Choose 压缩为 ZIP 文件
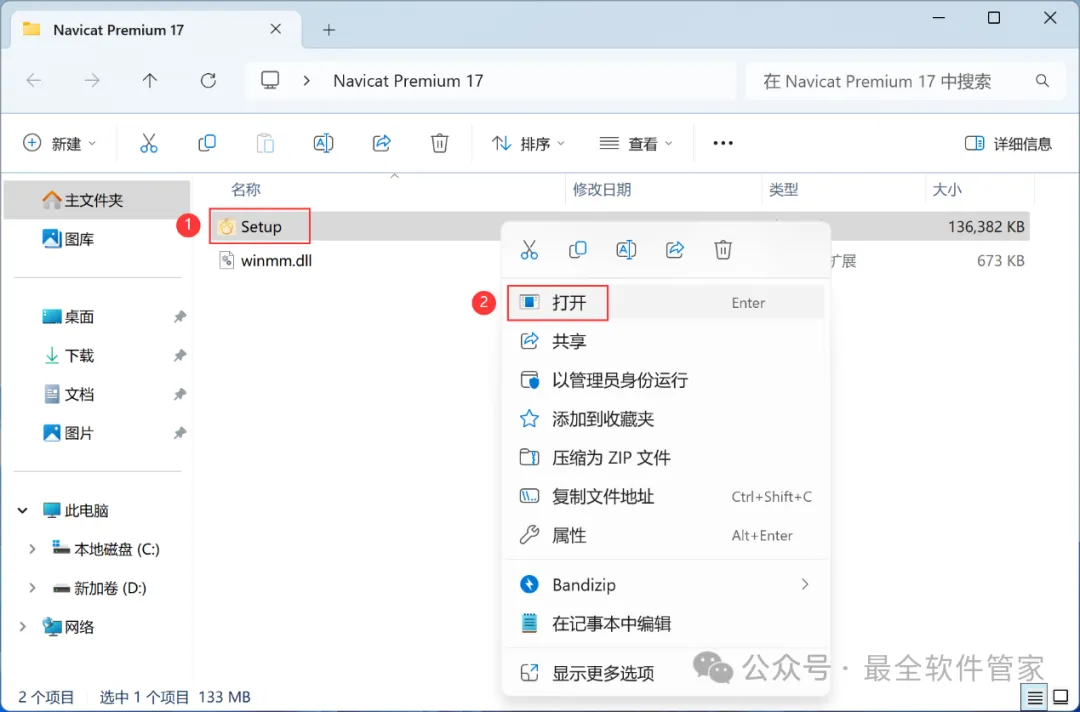The width and height of the screenshot is (1080, 712). pyautogui.click(x=665, y=457)
